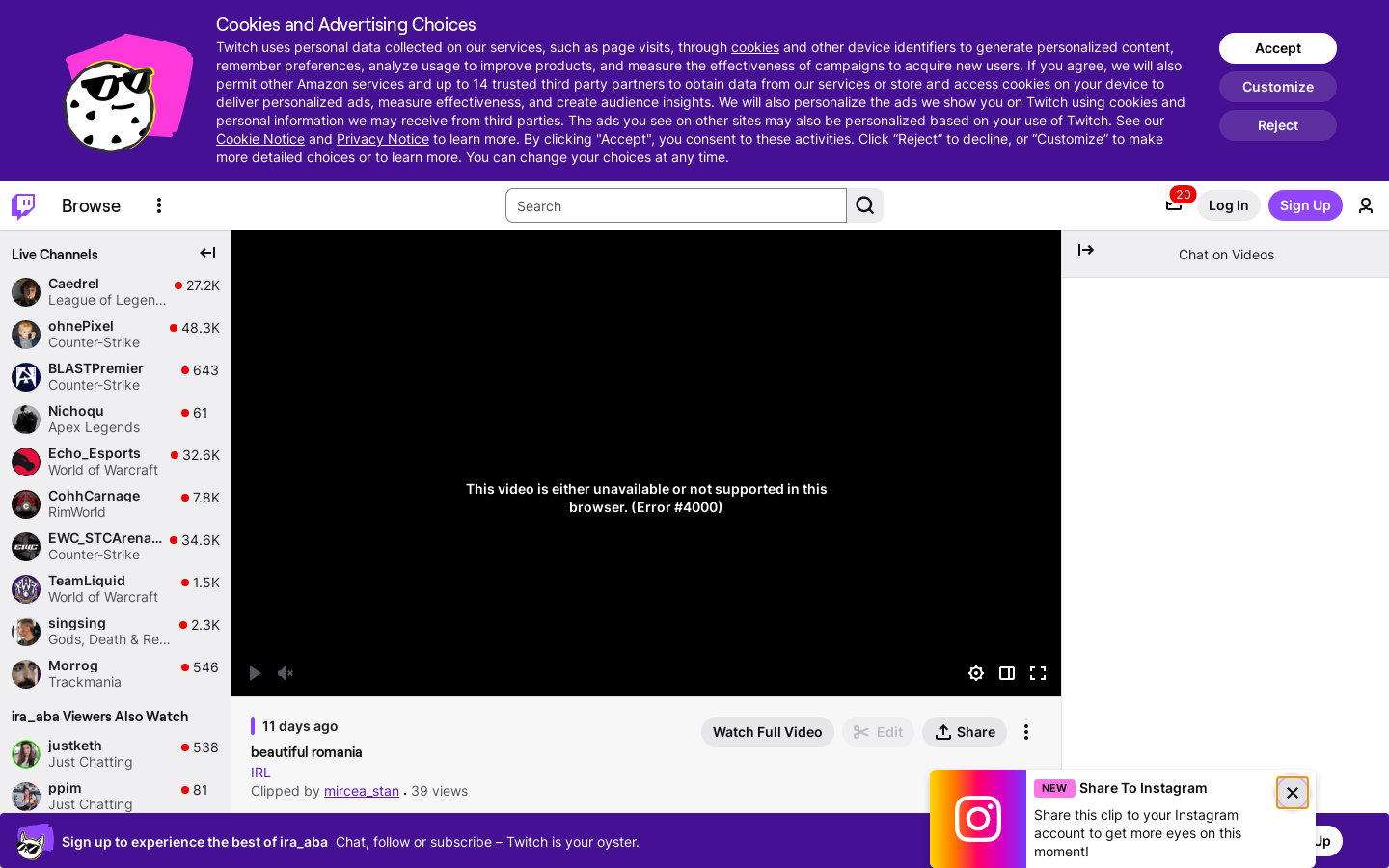The height and width of the screenshot is (868, 1389).
Task: Click Caedrel's channel avatar
Action: point(26,292)
